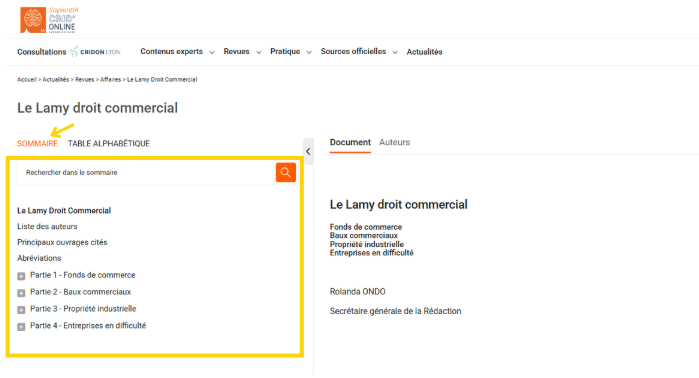The height and width of the screenshot is (378, 699).
Task: Expand Partie 4 - Entreprises en difficulté plus icon
Action: 21,327
